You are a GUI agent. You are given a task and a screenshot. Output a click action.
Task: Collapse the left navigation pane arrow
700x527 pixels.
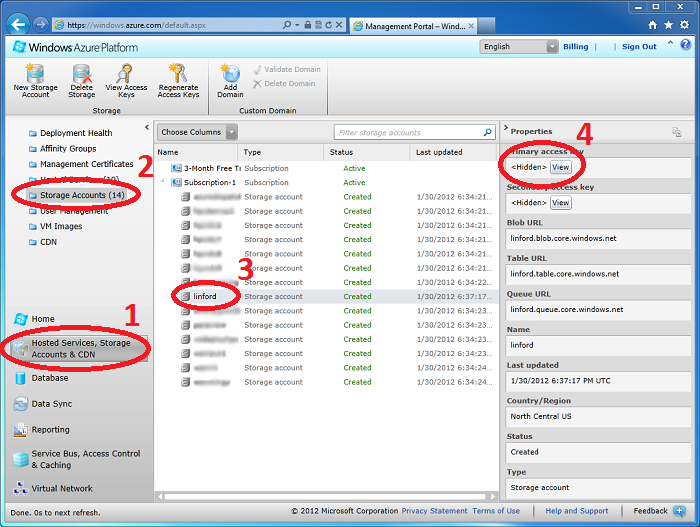[147, 128]
